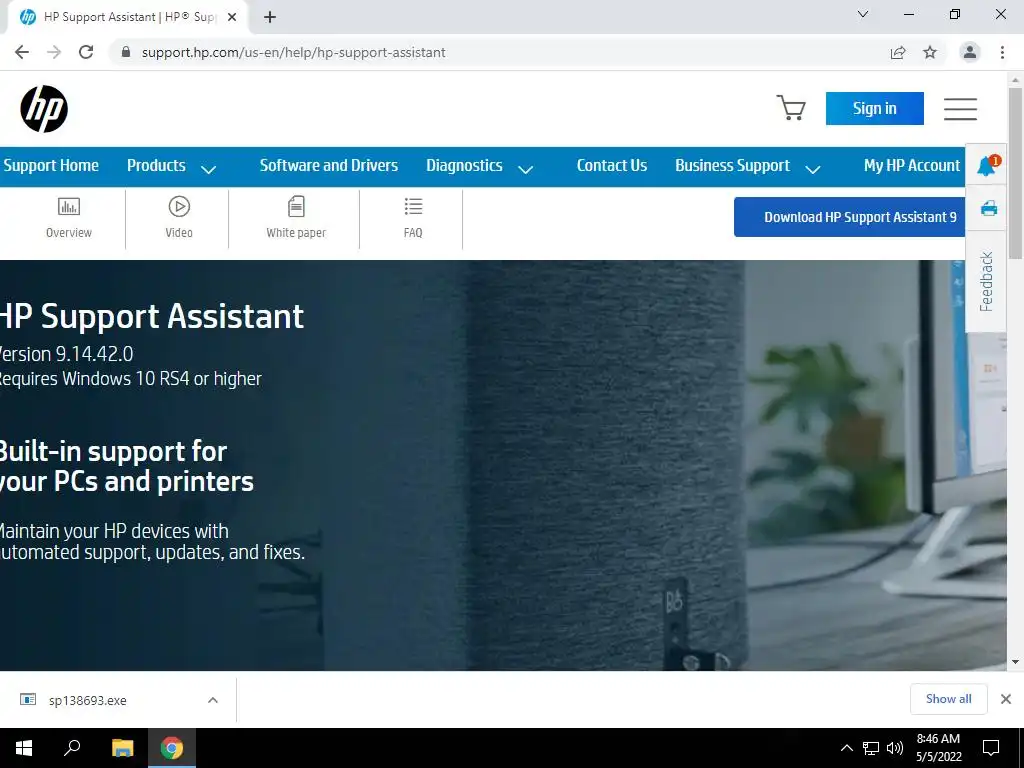1024x768 pixels.
Task: Open the Windows Start menu
Action: (24, 748)
